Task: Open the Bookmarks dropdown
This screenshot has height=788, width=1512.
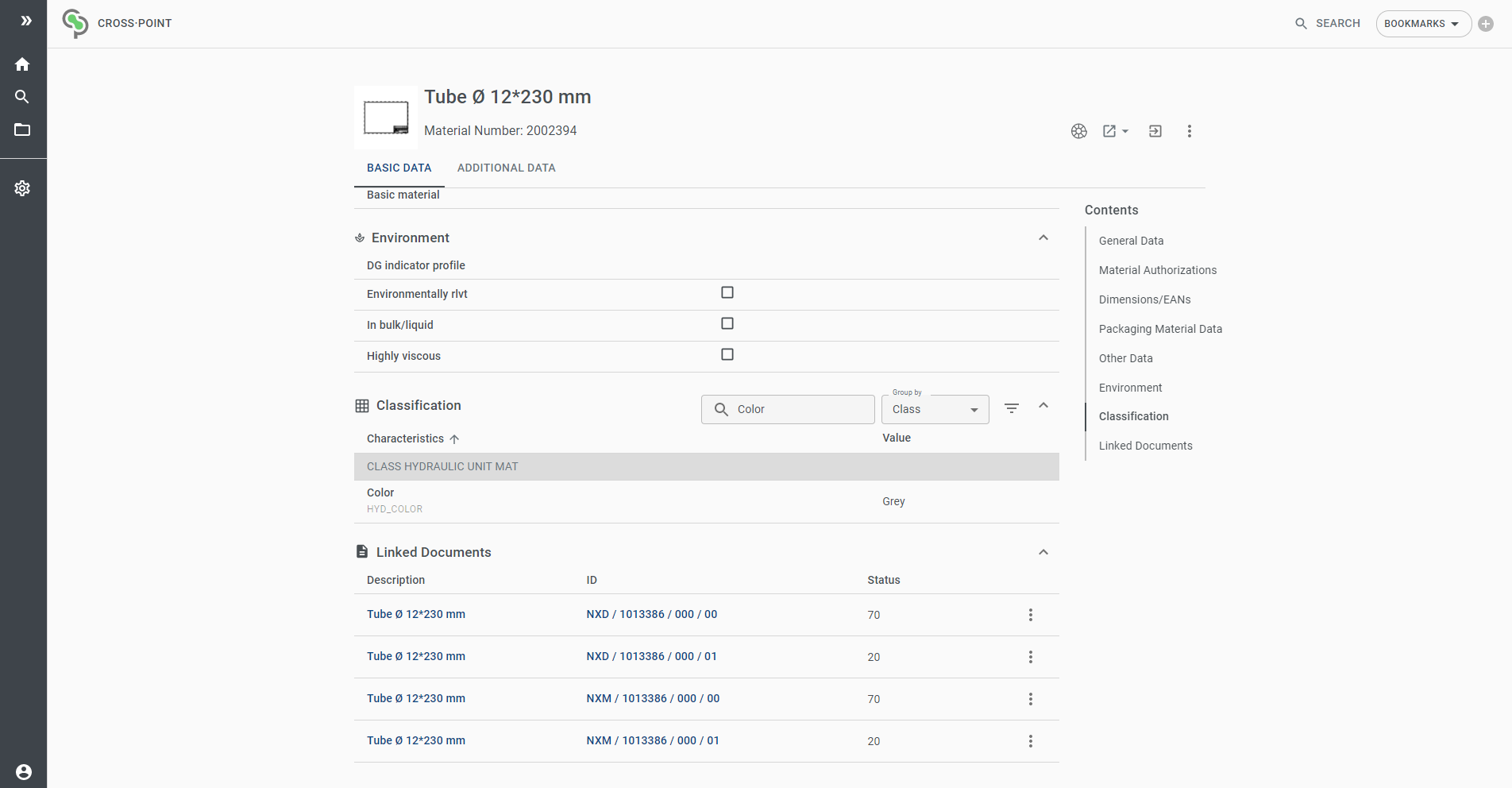Action: 1423,24
